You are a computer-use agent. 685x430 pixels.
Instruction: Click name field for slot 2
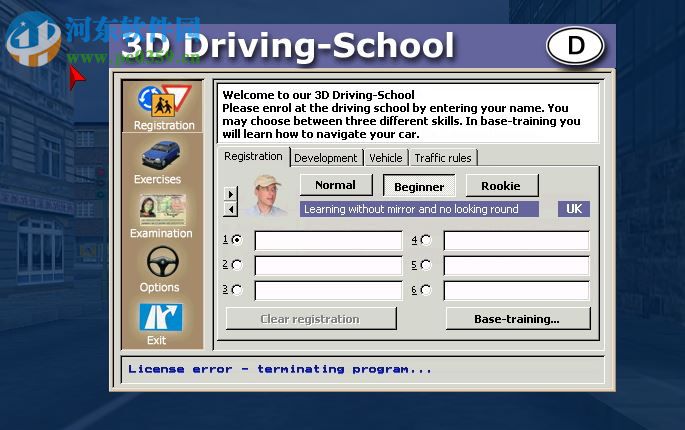tap(329, 265)
